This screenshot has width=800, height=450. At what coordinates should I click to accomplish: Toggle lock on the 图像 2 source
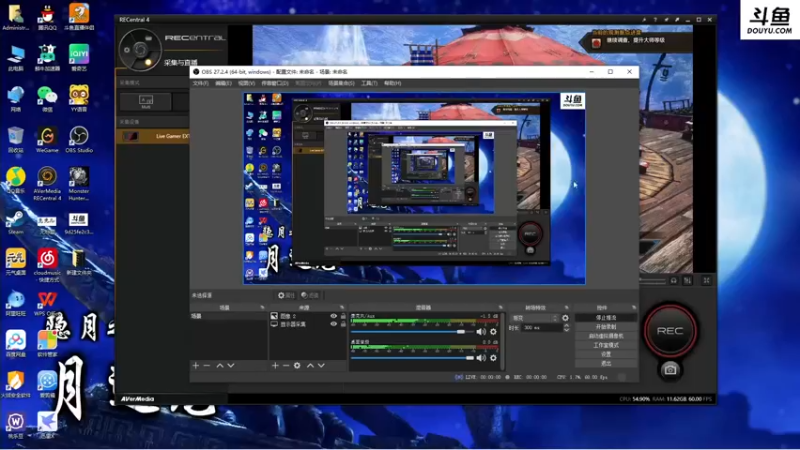(343, 316)
